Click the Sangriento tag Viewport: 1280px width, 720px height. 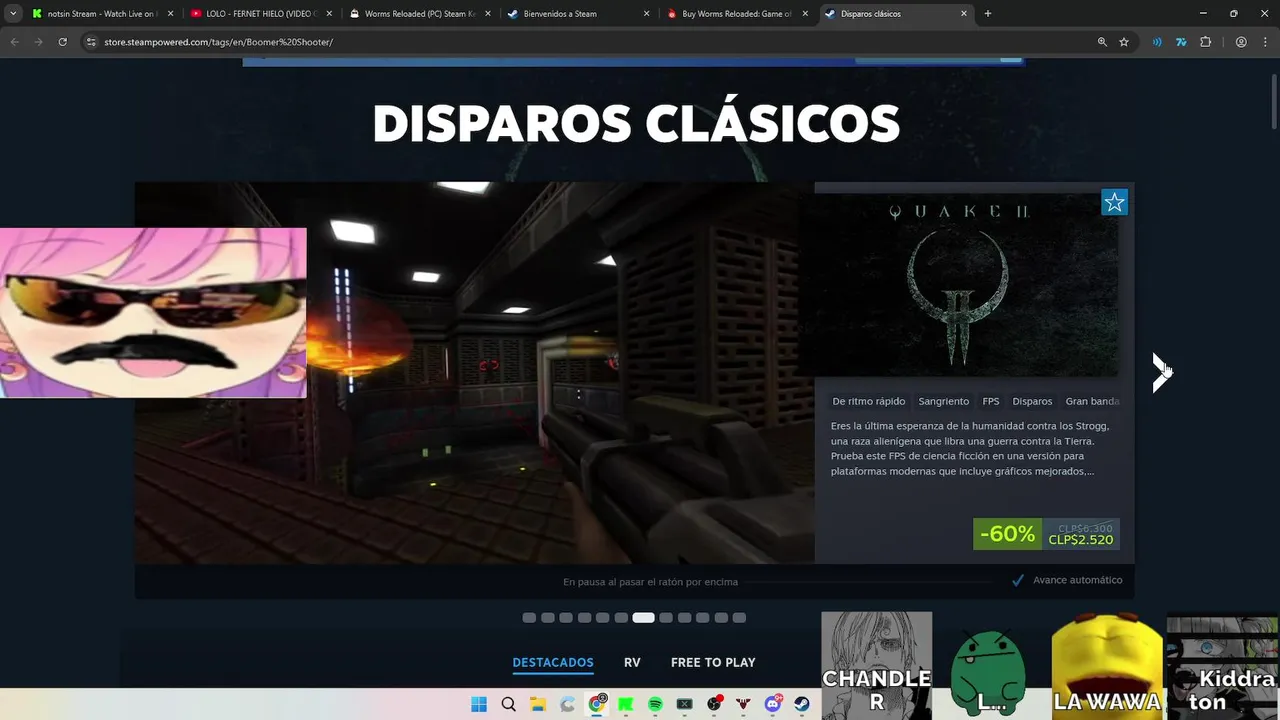[943, 401]
